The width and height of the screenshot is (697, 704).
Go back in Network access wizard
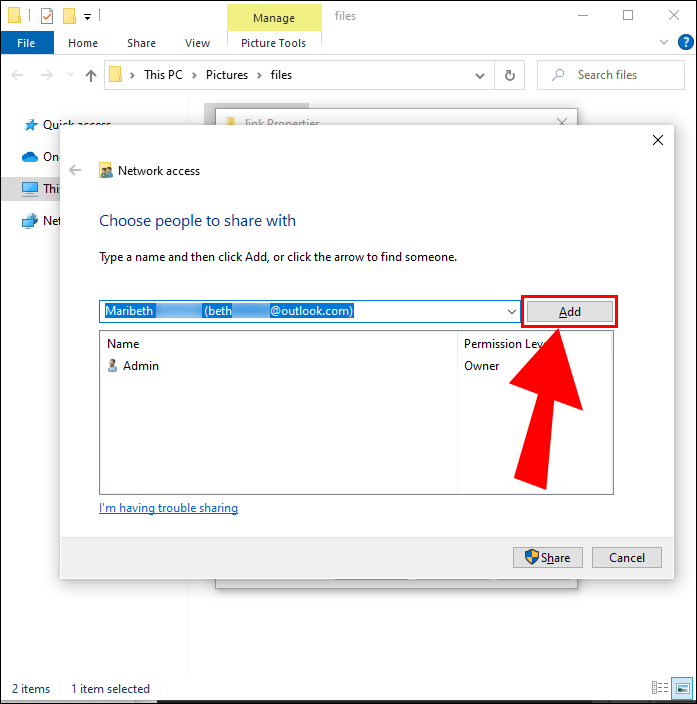(75, 170)
